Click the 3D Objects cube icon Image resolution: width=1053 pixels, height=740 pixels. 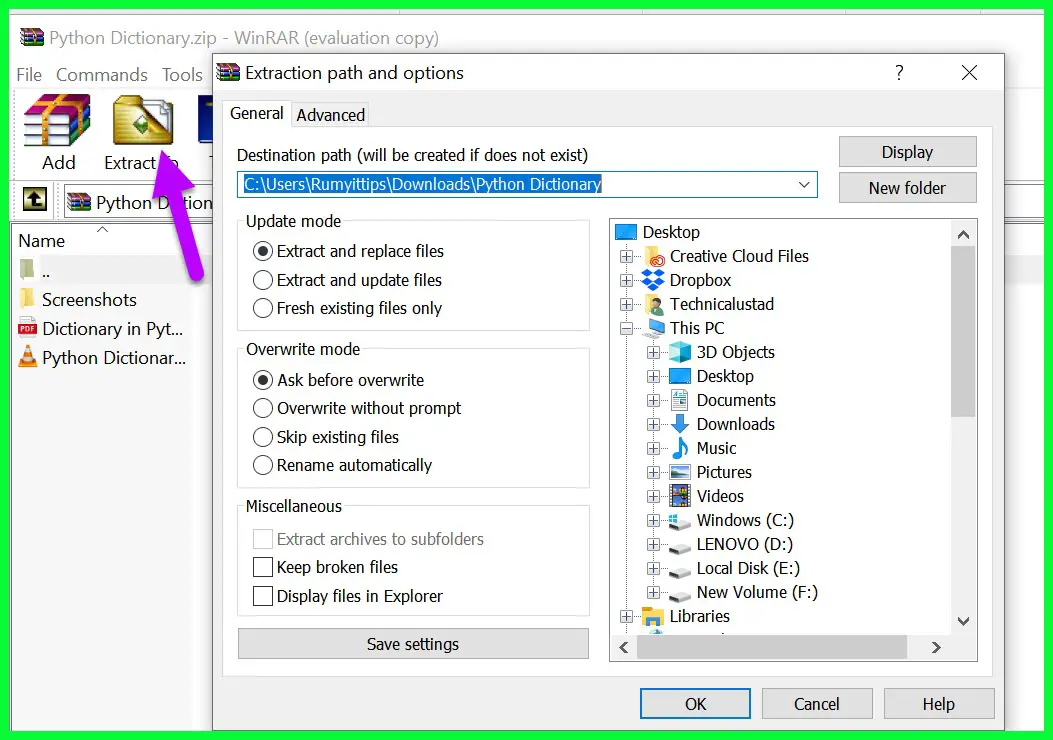tap(680, 353)
